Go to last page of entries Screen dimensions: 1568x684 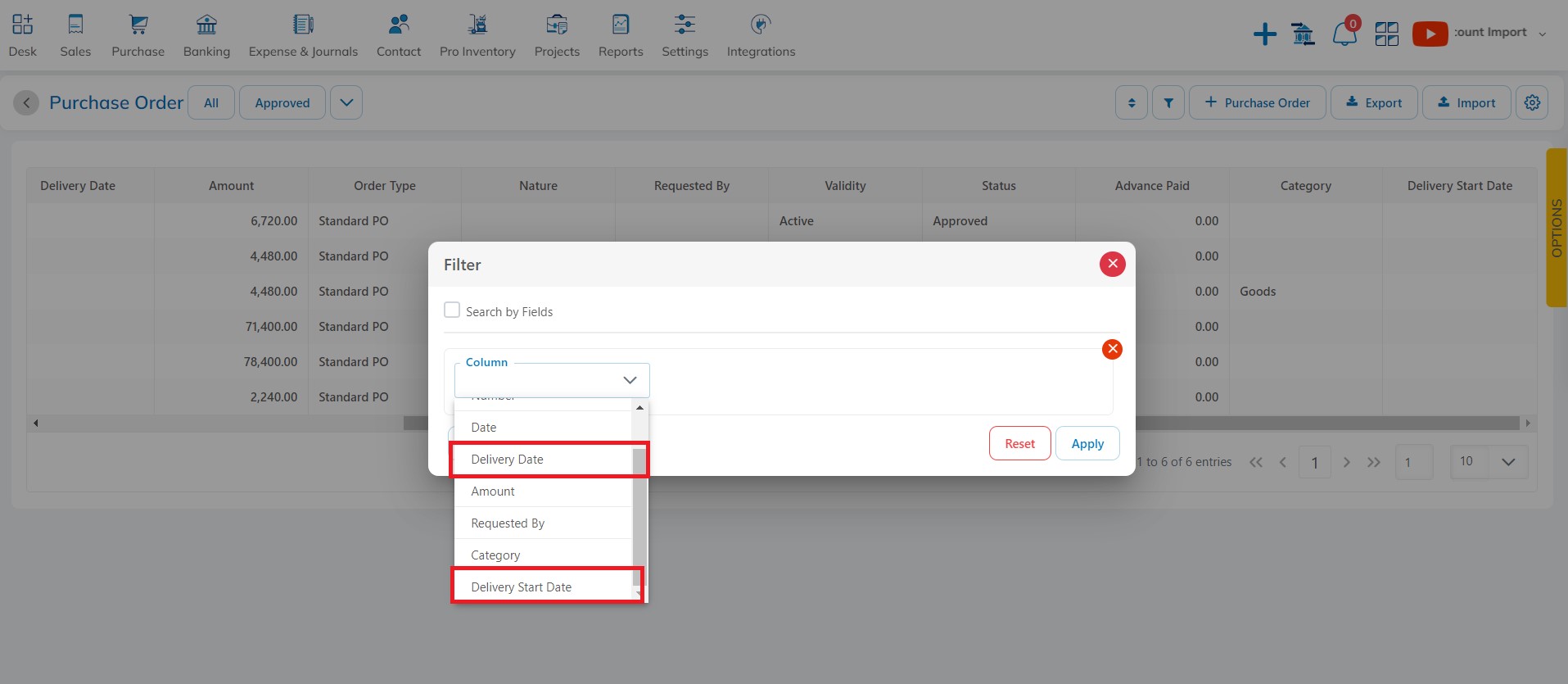[1374, 462]
